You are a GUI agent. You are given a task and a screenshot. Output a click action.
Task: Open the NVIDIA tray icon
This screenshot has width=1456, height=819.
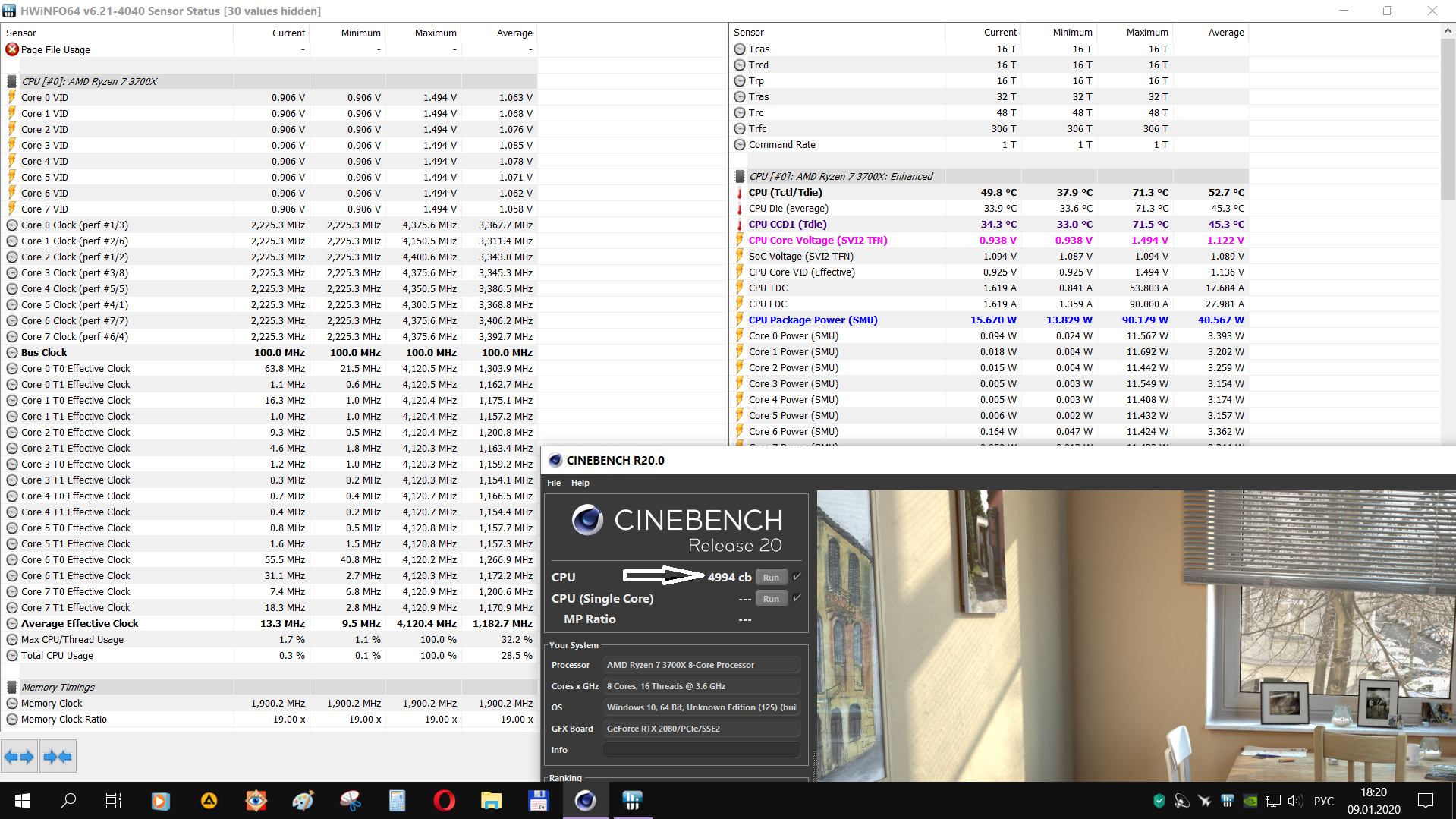pyautogui.click(x=1250, y=801)
